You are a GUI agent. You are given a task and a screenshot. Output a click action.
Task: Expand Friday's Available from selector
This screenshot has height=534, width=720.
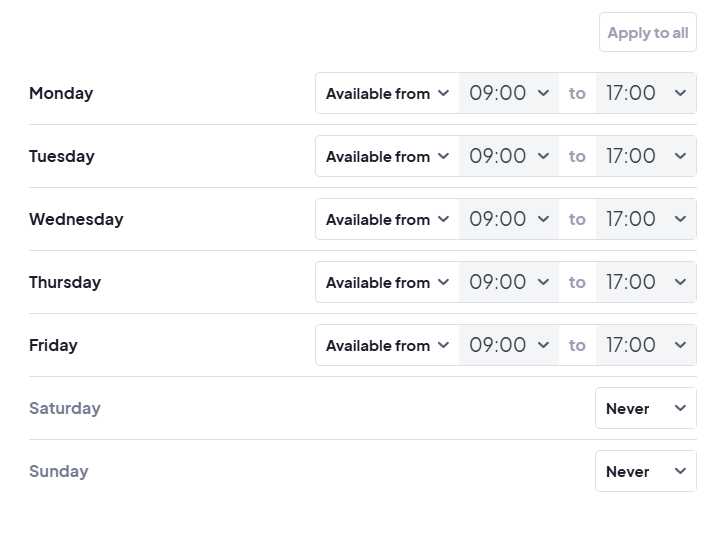pyautogui.click(x=387, y=346)
